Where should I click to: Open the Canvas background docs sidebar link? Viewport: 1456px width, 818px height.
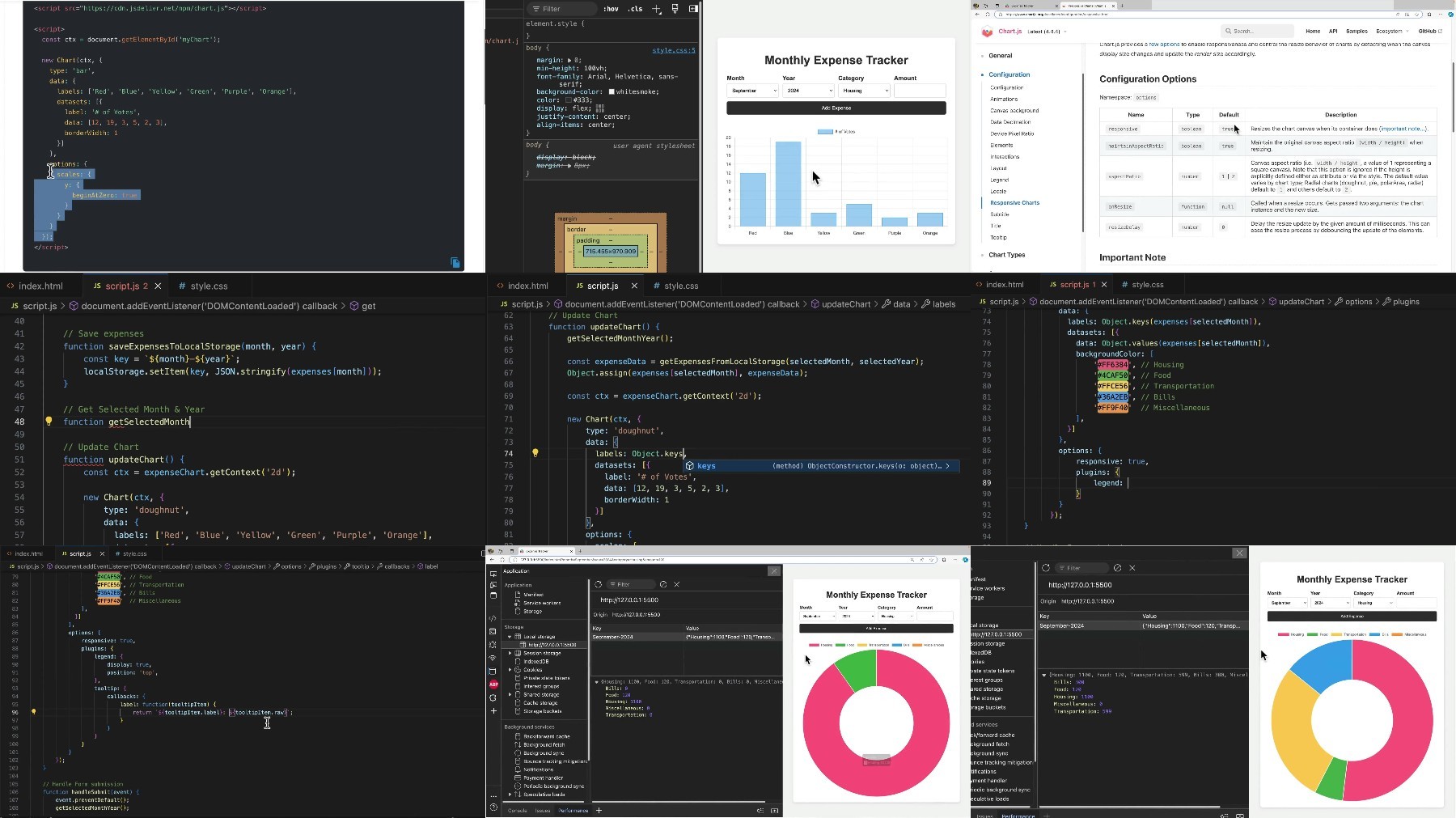click(x=1014, y=110)
